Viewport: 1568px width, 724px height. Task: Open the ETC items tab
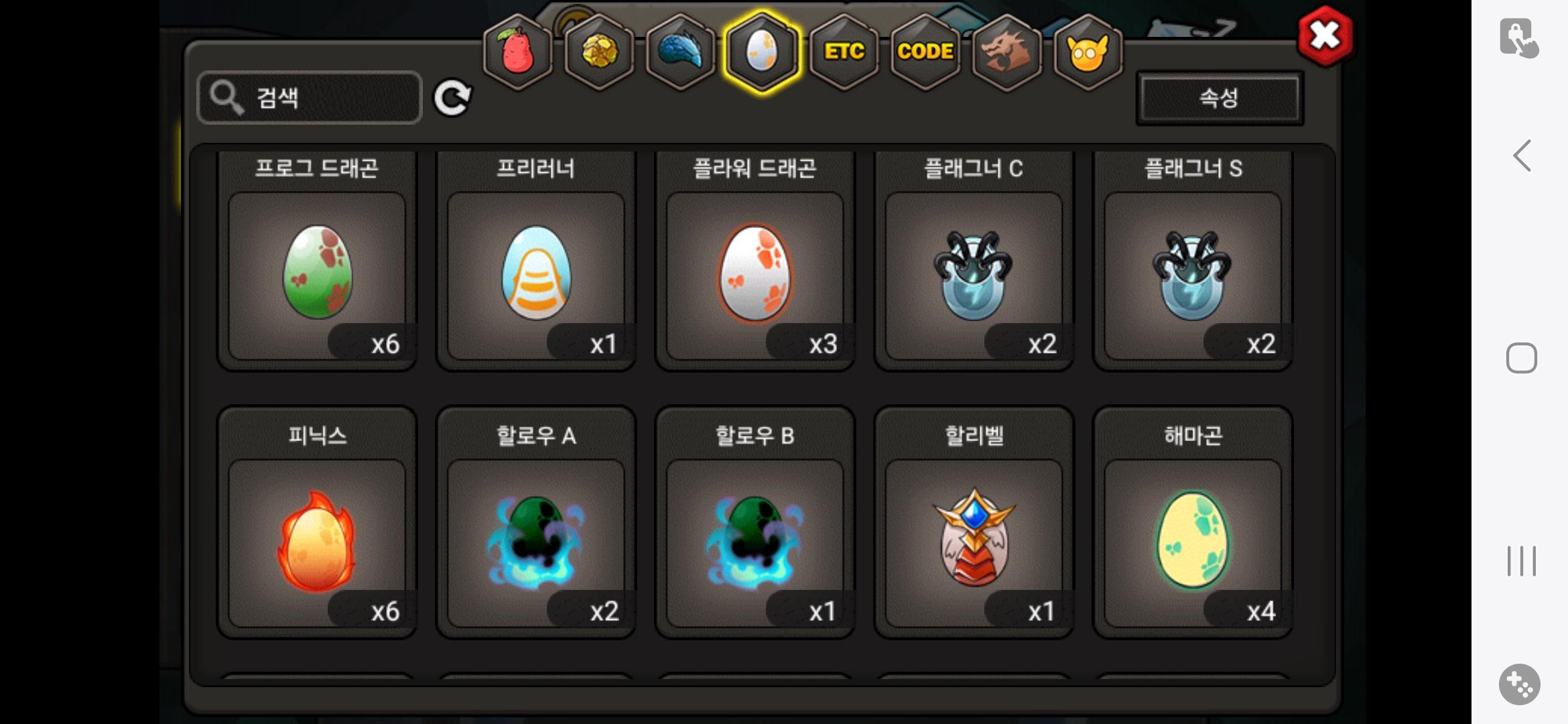tap(844, 52)
